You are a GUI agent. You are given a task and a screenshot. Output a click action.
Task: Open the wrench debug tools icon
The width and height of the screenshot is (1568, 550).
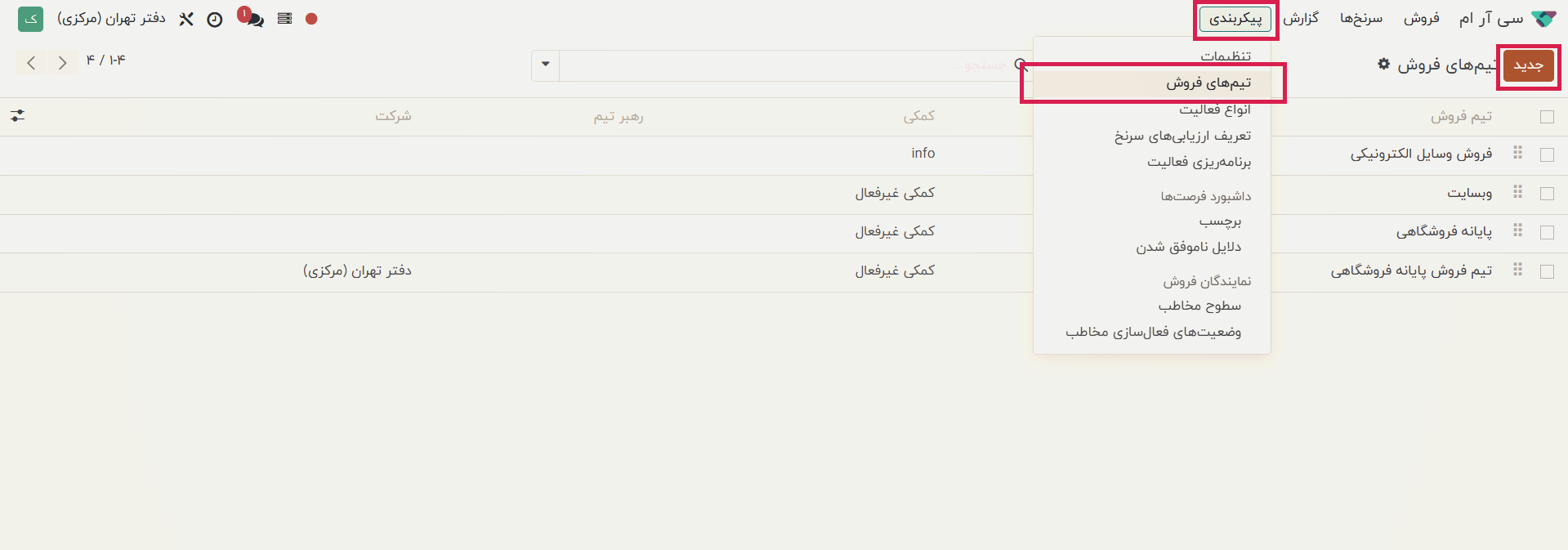[x=186, y=19]
